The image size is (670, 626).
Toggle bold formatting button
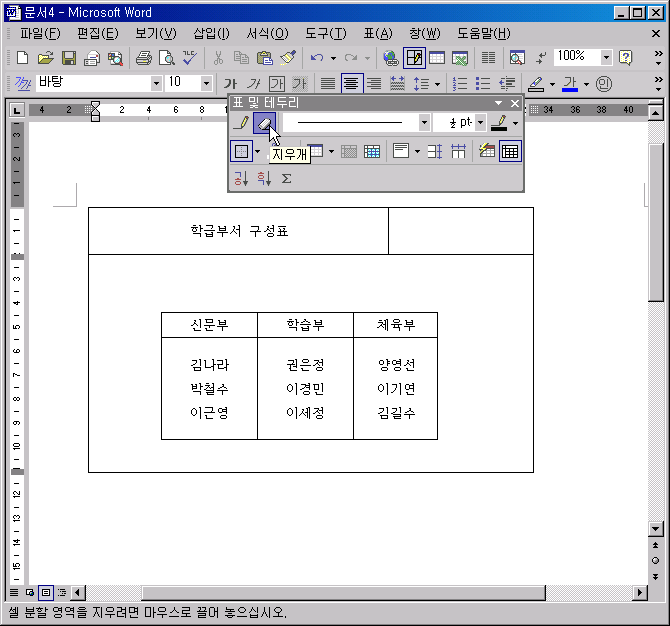coord(231,83)
